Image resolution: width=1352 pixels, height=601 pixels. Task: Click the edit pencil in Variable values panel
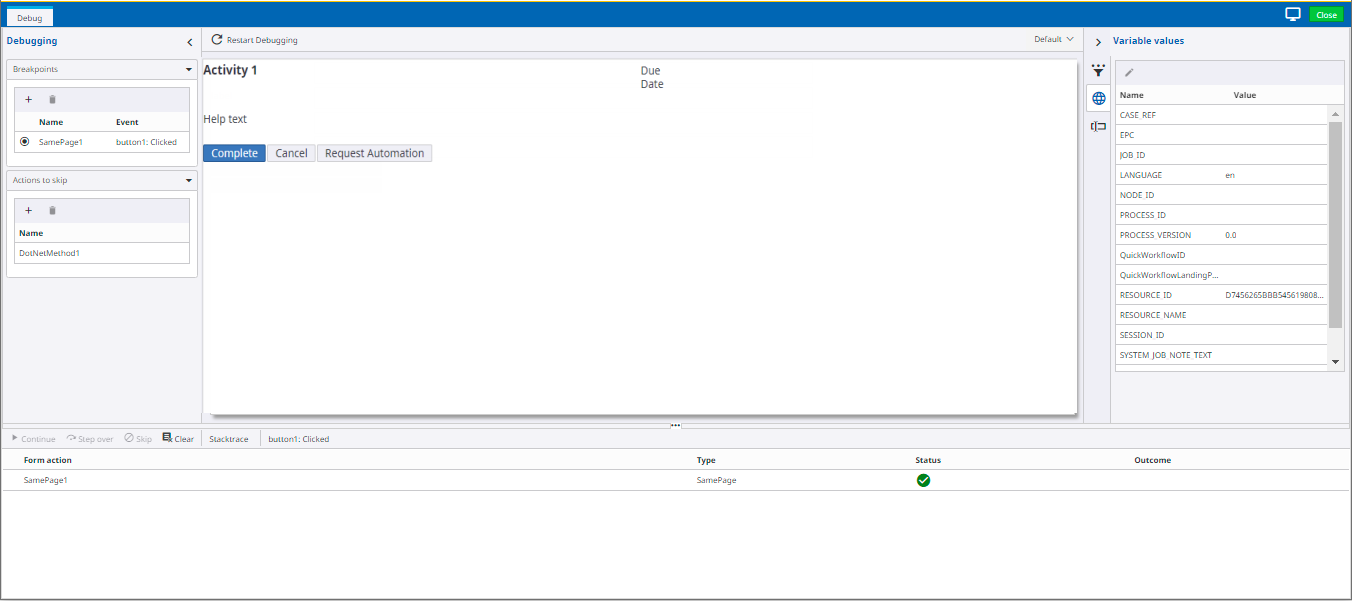(x=1130, y=71)
